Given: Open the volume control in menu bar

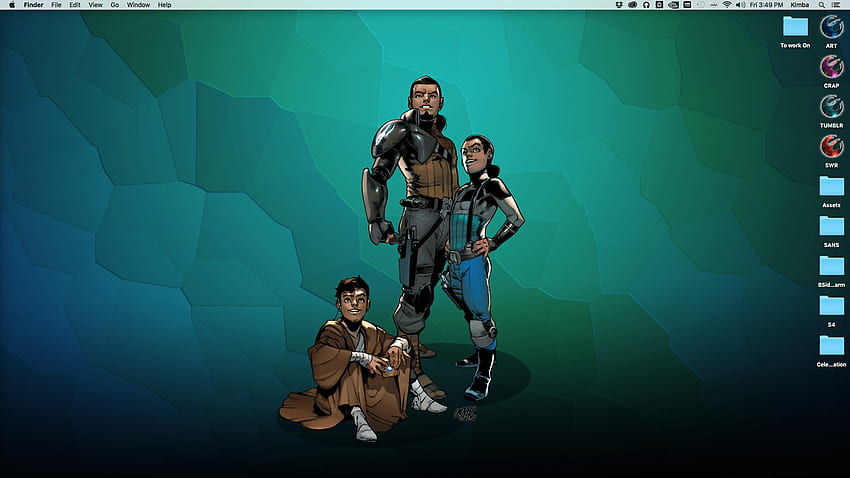Looking at the screenshot, I should [x=740, y=5].
